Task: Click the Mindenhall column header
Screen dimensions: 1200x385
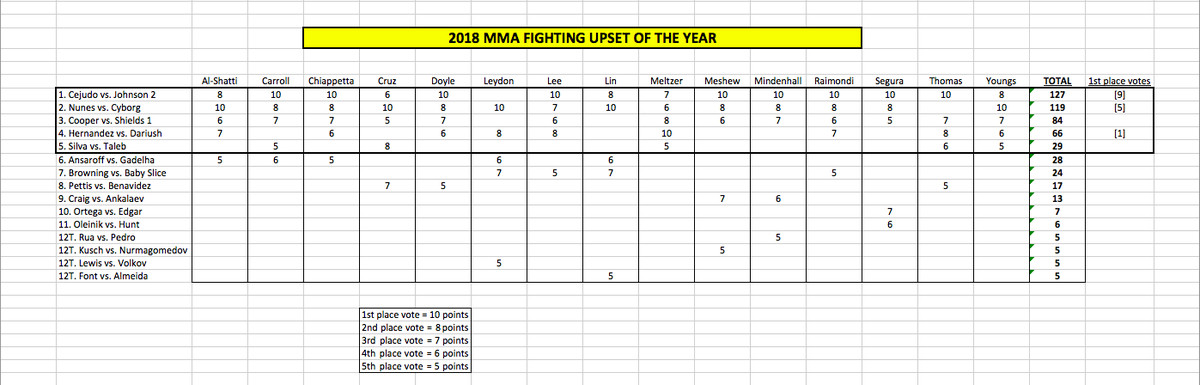Action: point(777,80)
